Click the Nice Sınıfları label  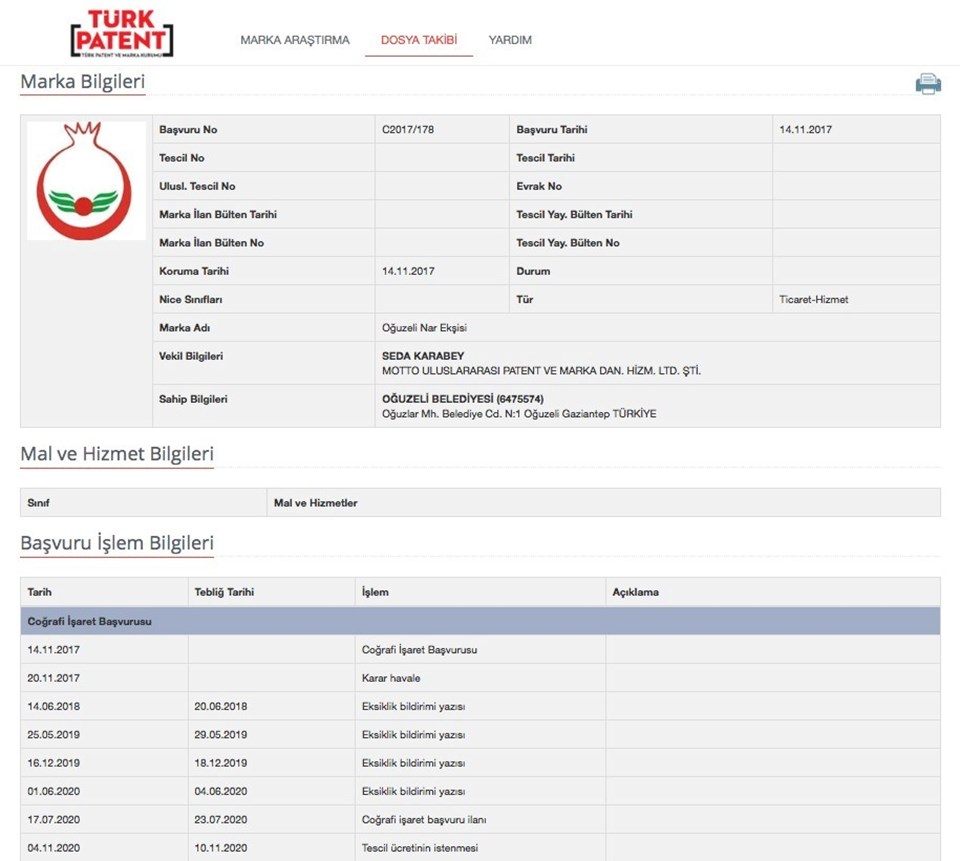click(x=190, y=299)
